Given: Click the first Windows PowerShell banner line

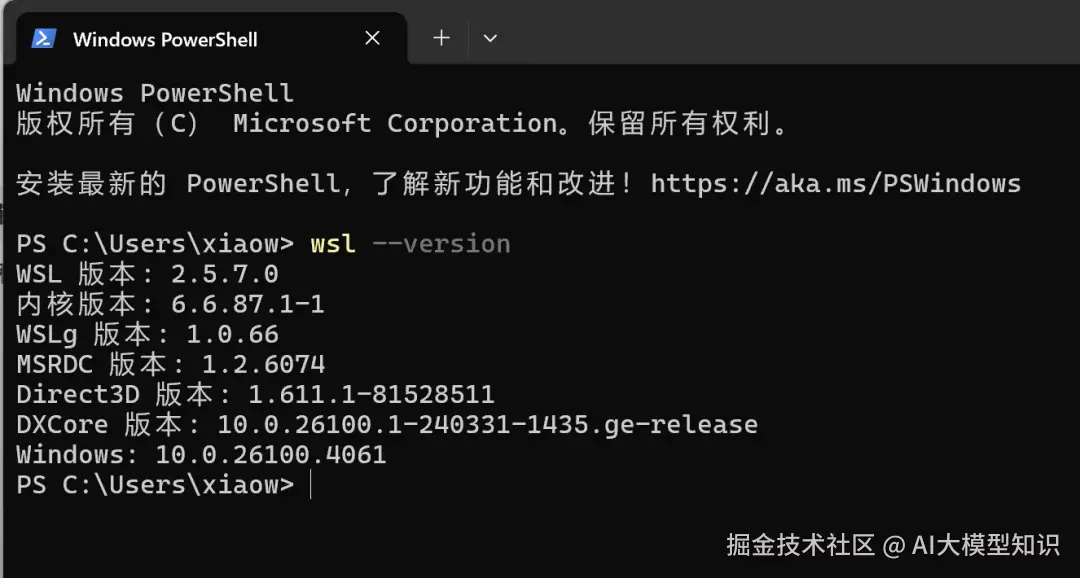Looking at the screenshot, I should pyautogui.click(x=155, y=94).
